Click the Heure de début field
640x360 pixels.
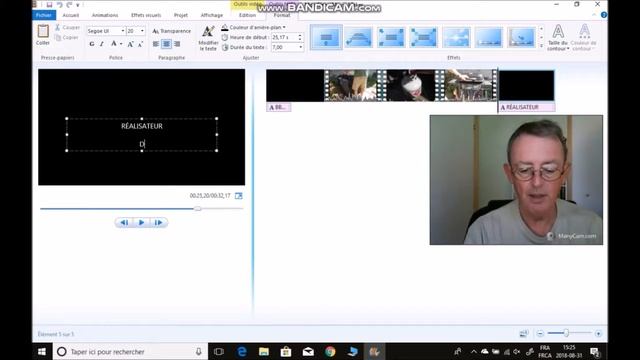click(284, 37)
